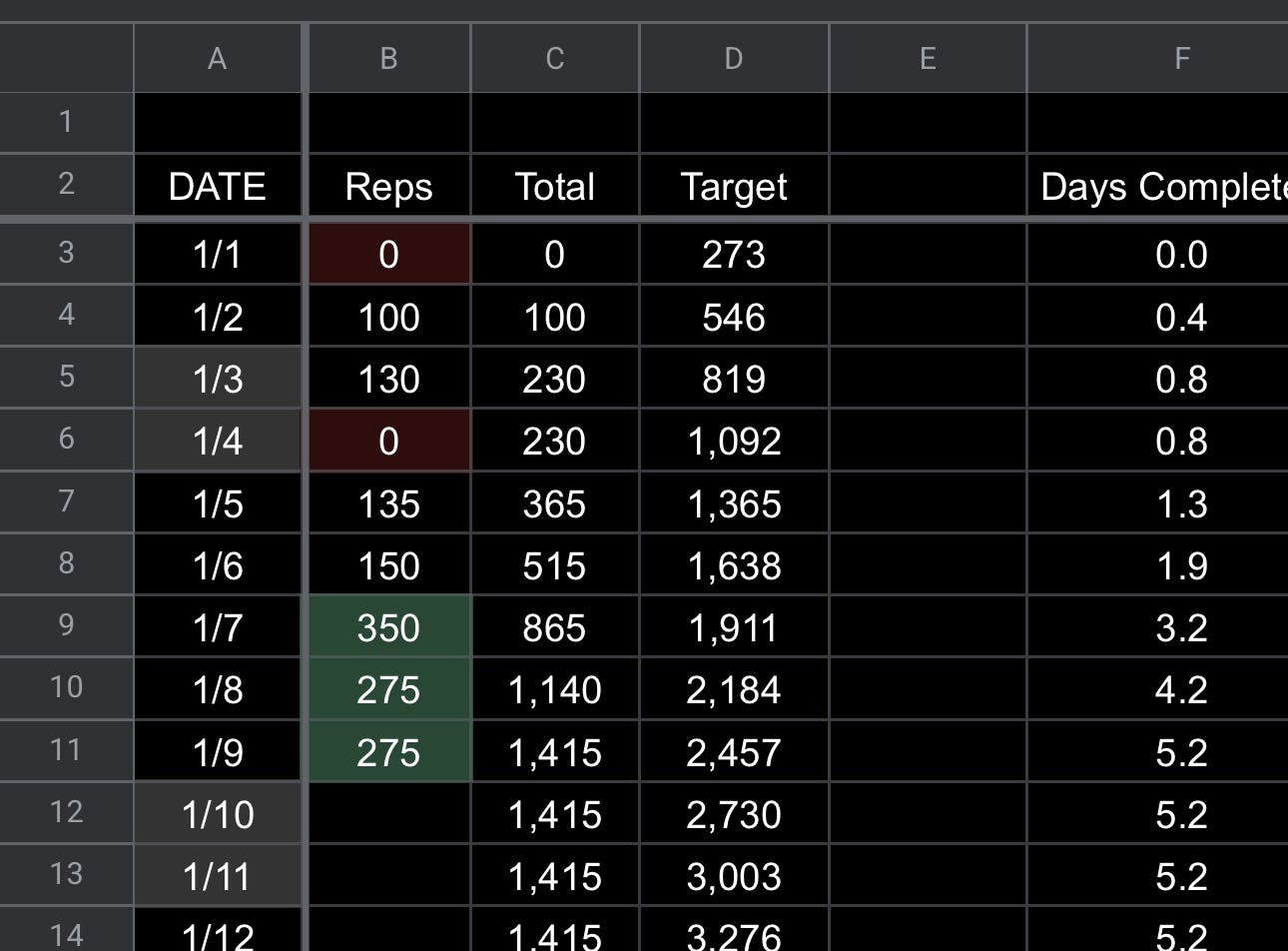
Task: Click the row 12 header
Action: 66,812
